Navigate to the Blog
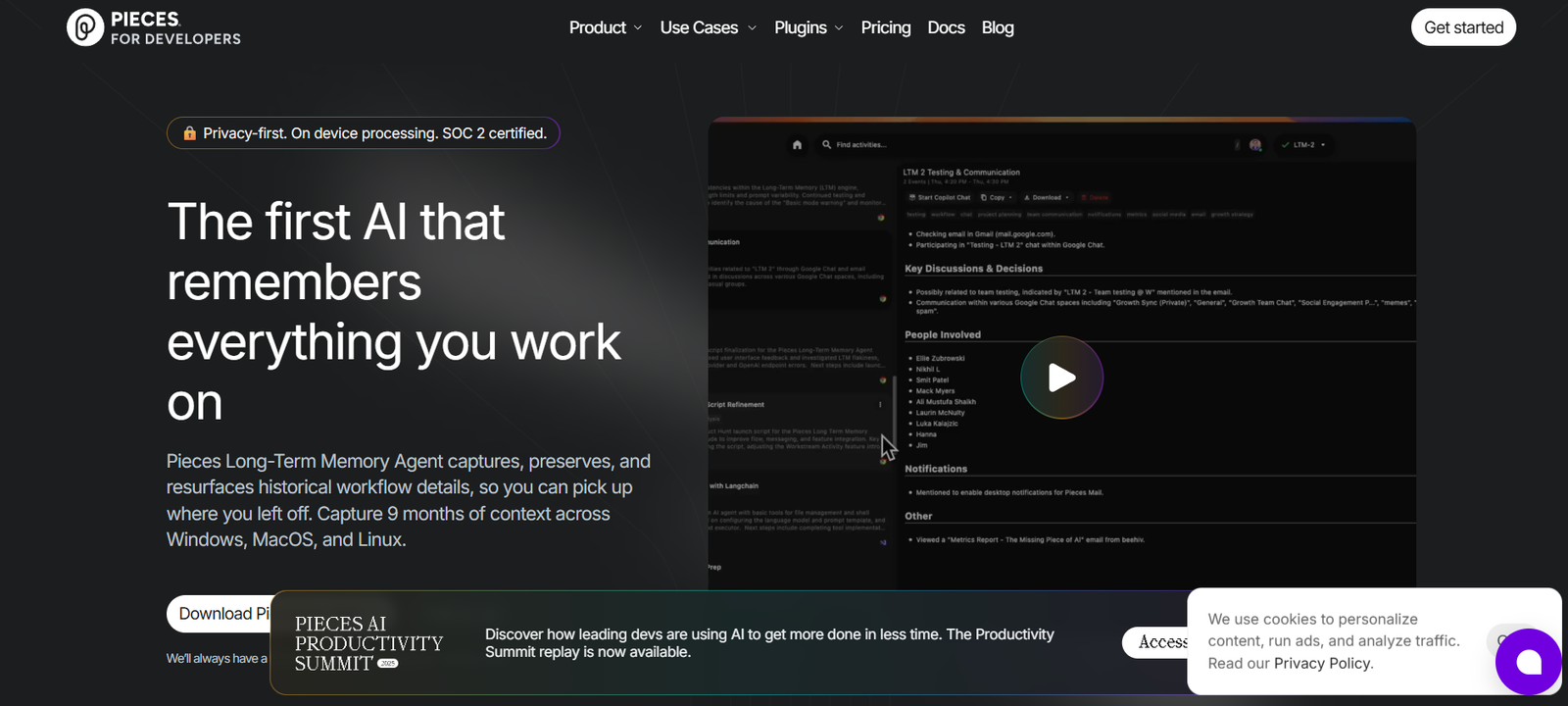The width and height of the screenshot is (1568, 706). [x=998, y=27]
